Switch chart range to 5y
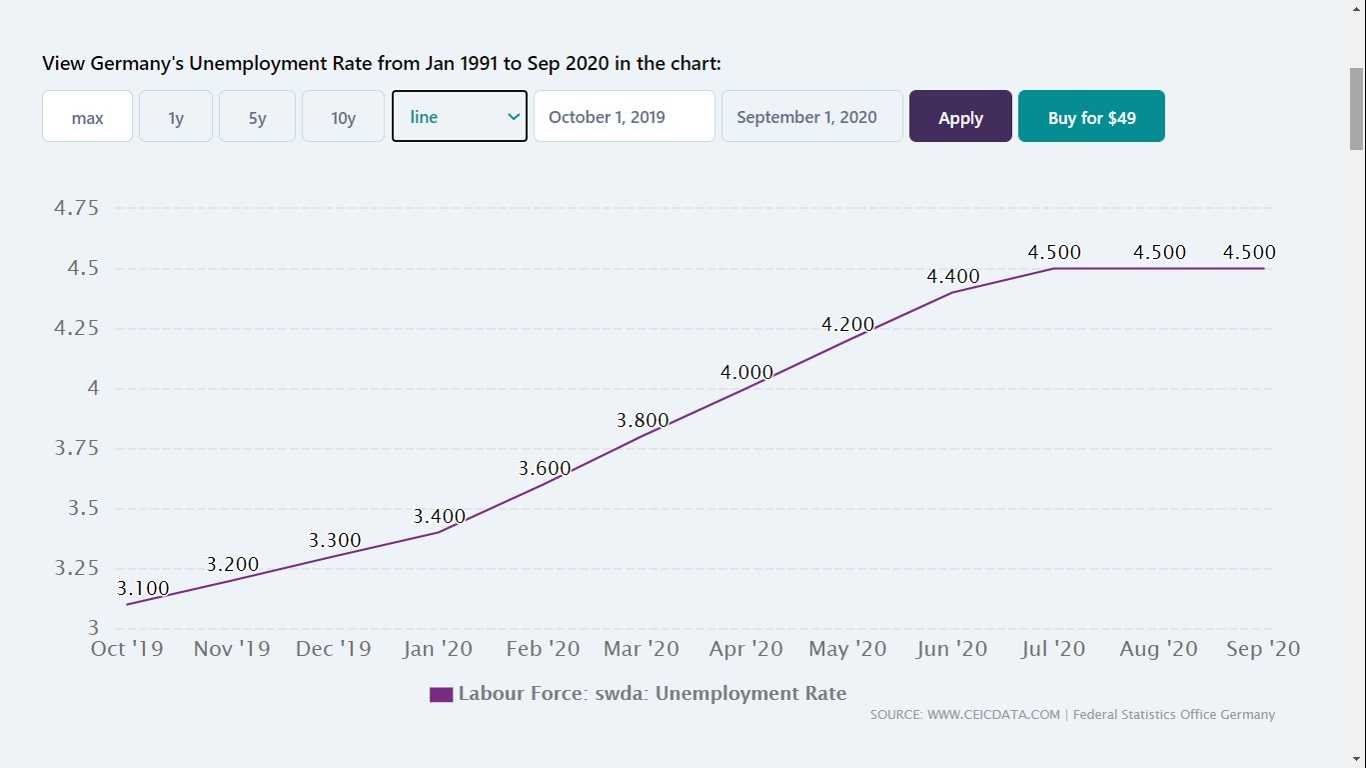The width and height of the screenshot is (1366, 768). (257, 116)
